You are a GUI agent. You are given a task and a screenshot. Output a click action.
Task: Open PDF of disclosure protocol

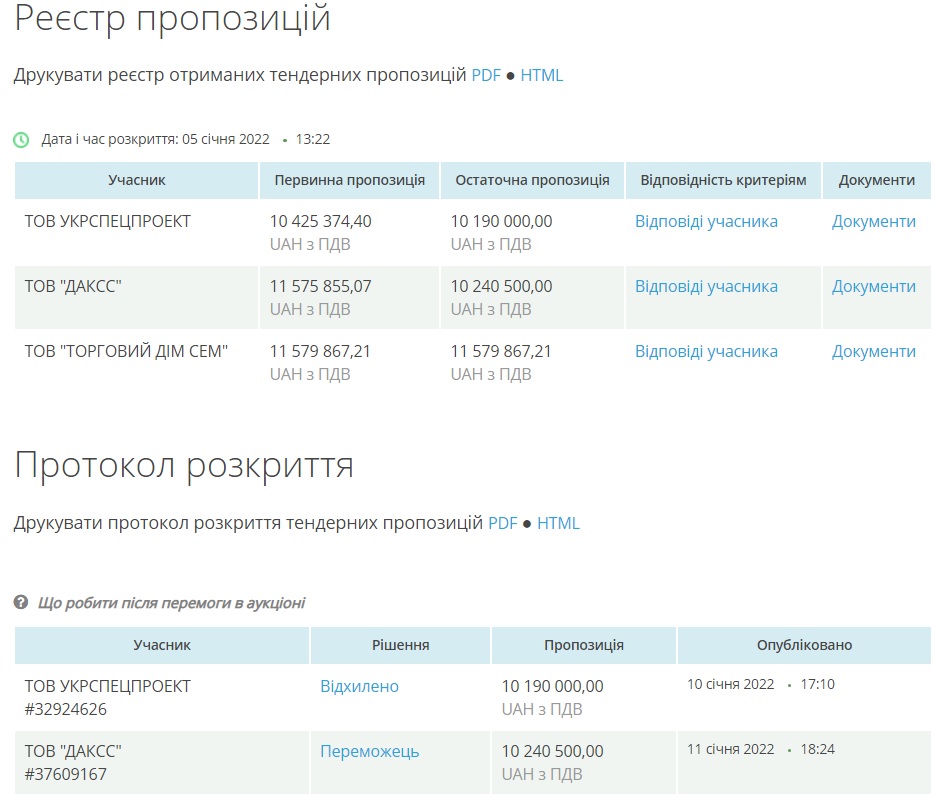pyautogui.click(x=503, y=523)
